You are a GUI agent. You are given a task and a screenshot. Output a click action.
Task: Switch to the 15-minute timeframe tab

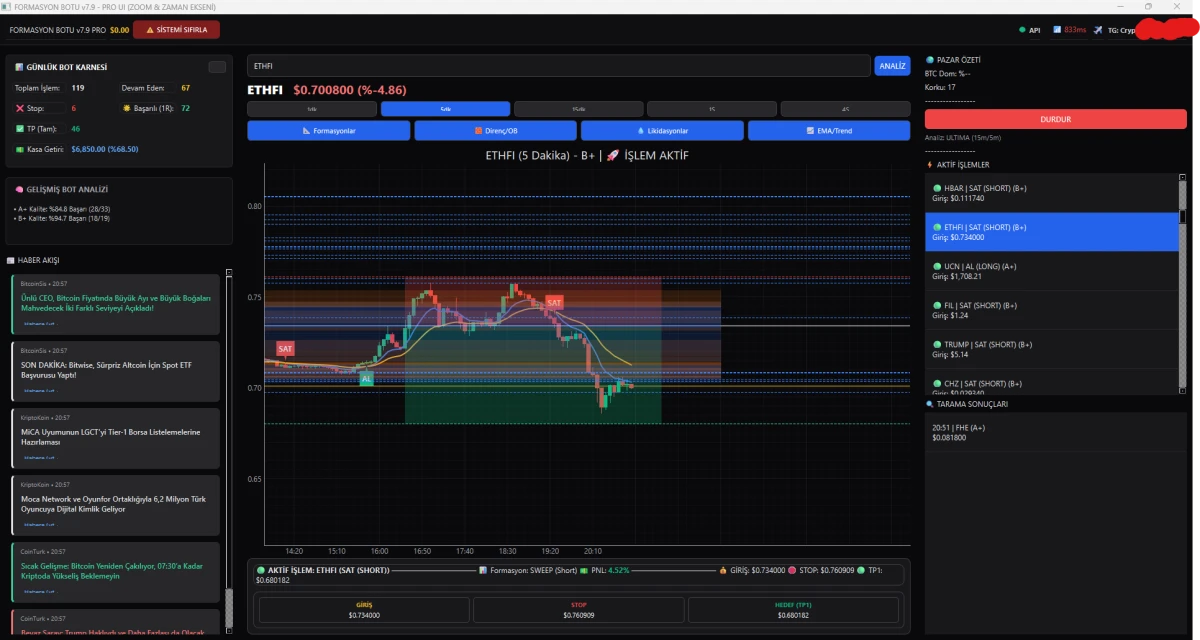[x=578, y=108]
